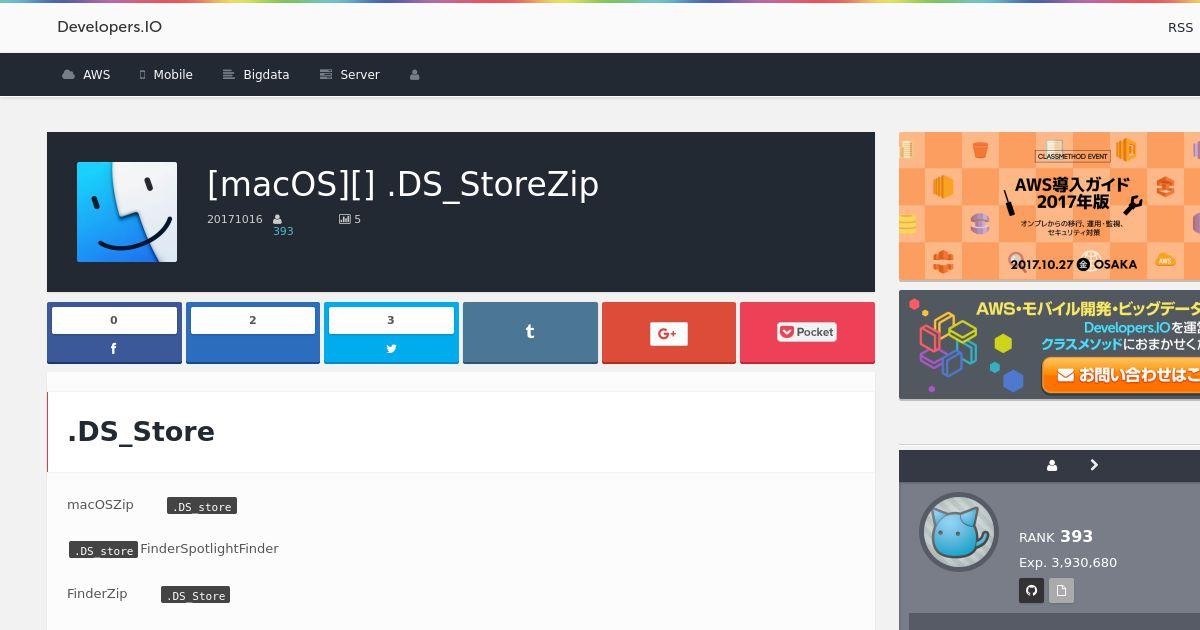Share the article on Facebook
The height and width of the screenshot is (630, 1200).
click(x=114, y=349)
